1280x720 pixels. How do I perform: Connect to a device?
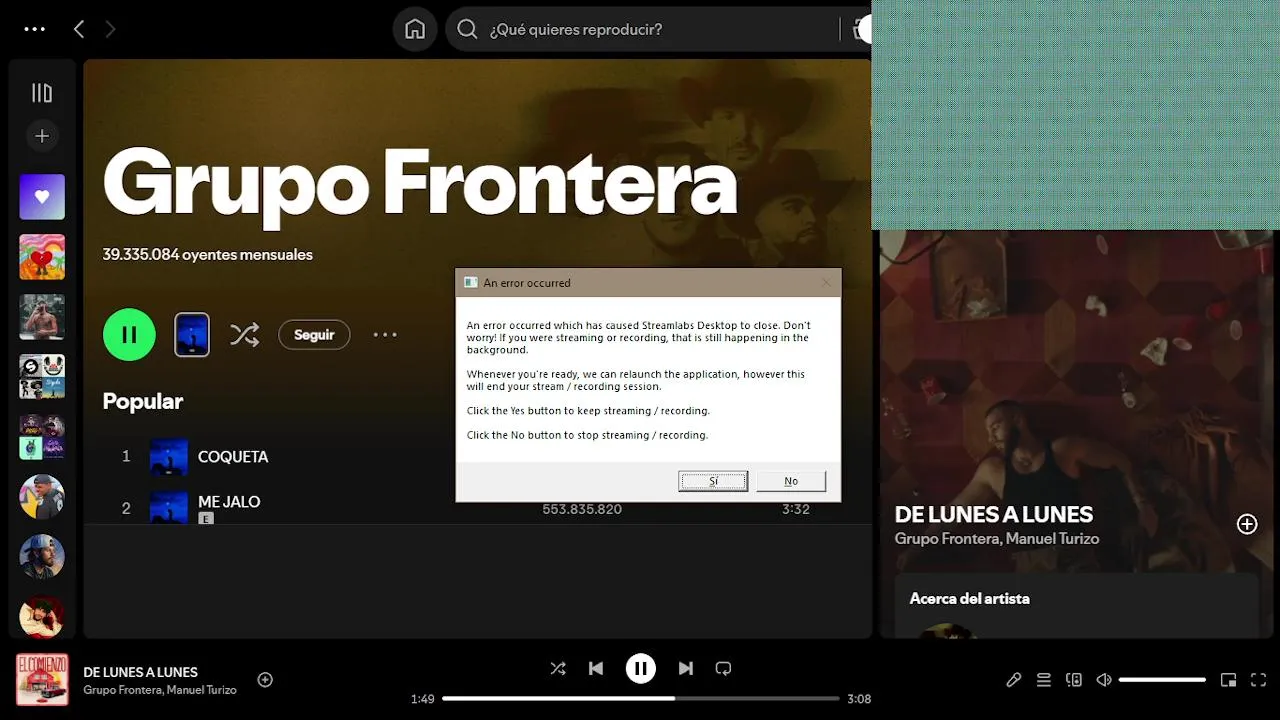coord(1074,680)
